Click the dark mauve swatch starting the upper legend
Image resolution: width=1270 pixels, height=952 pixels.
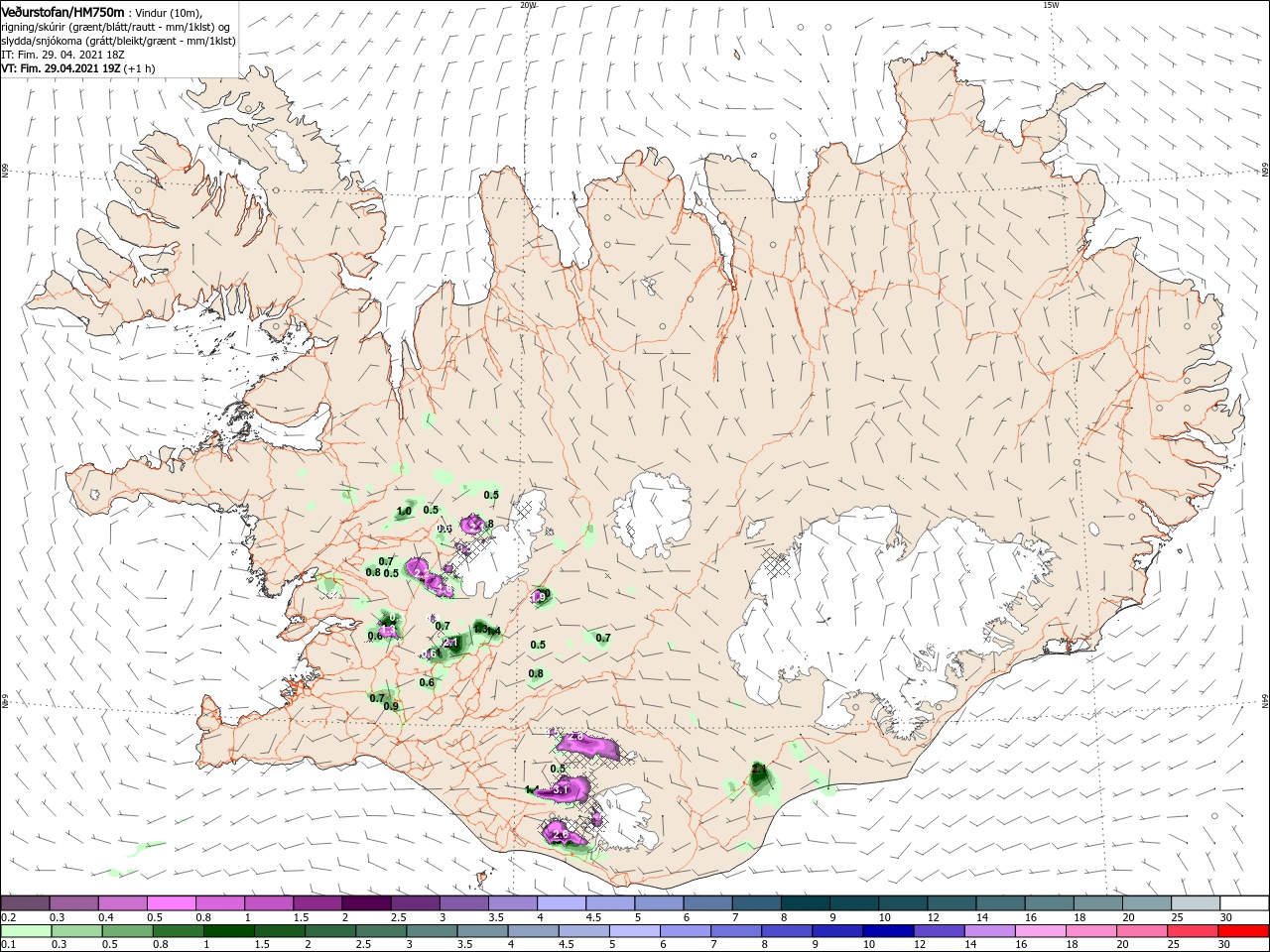pyautogui.click(x=25, y=903)
